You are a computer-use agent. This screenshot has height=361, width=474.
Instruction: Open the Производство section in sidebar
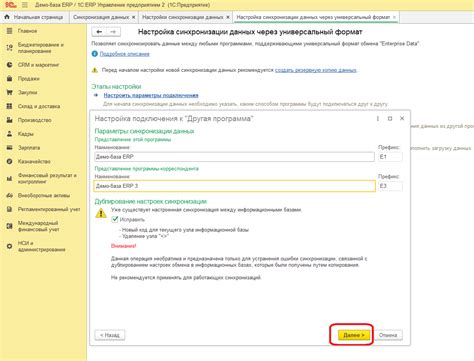(34, 120)
